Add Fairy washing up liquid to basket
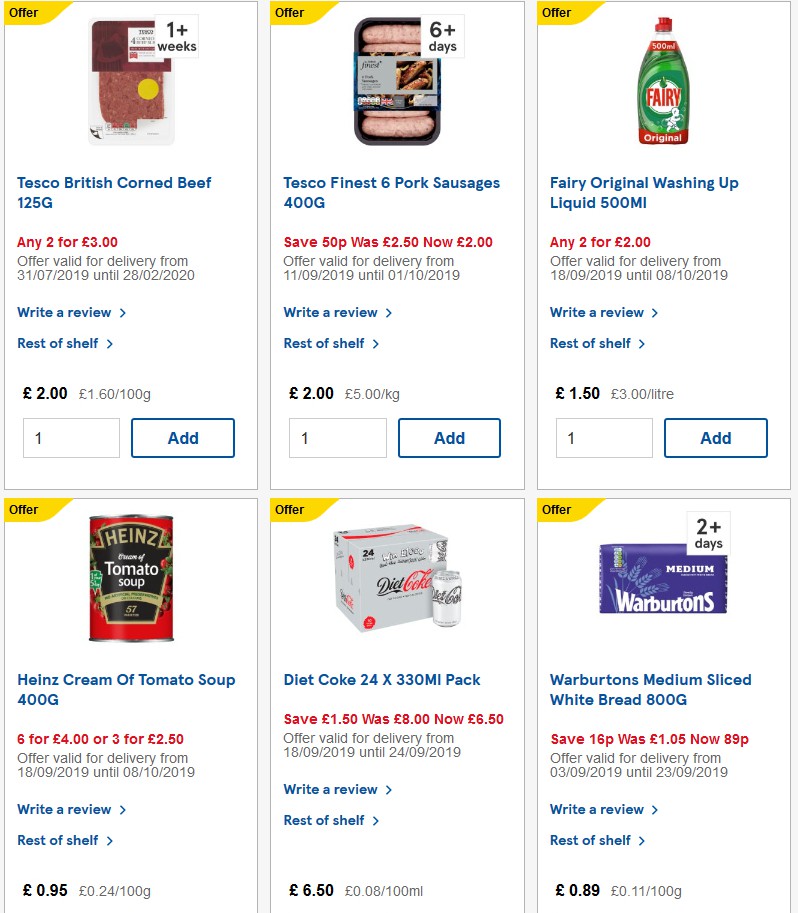This screenshot has height=913, width=798. [x=715, y=437]
